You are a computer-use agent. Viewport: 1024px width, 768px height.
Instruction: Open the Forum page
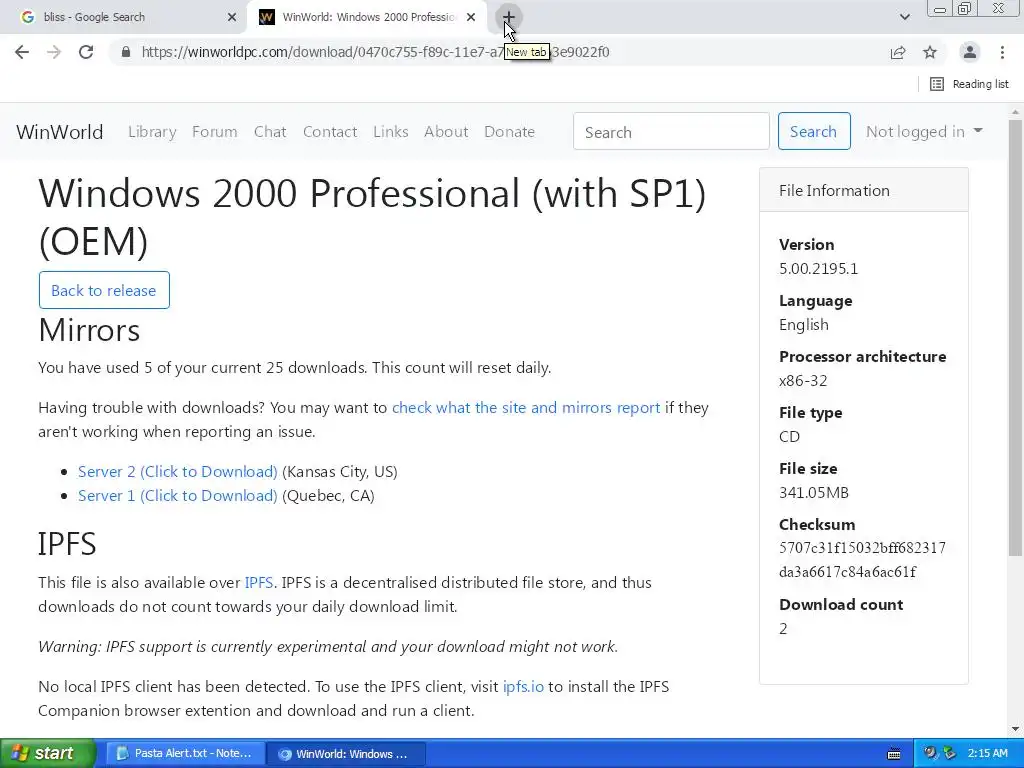click(x=214, y=132)
